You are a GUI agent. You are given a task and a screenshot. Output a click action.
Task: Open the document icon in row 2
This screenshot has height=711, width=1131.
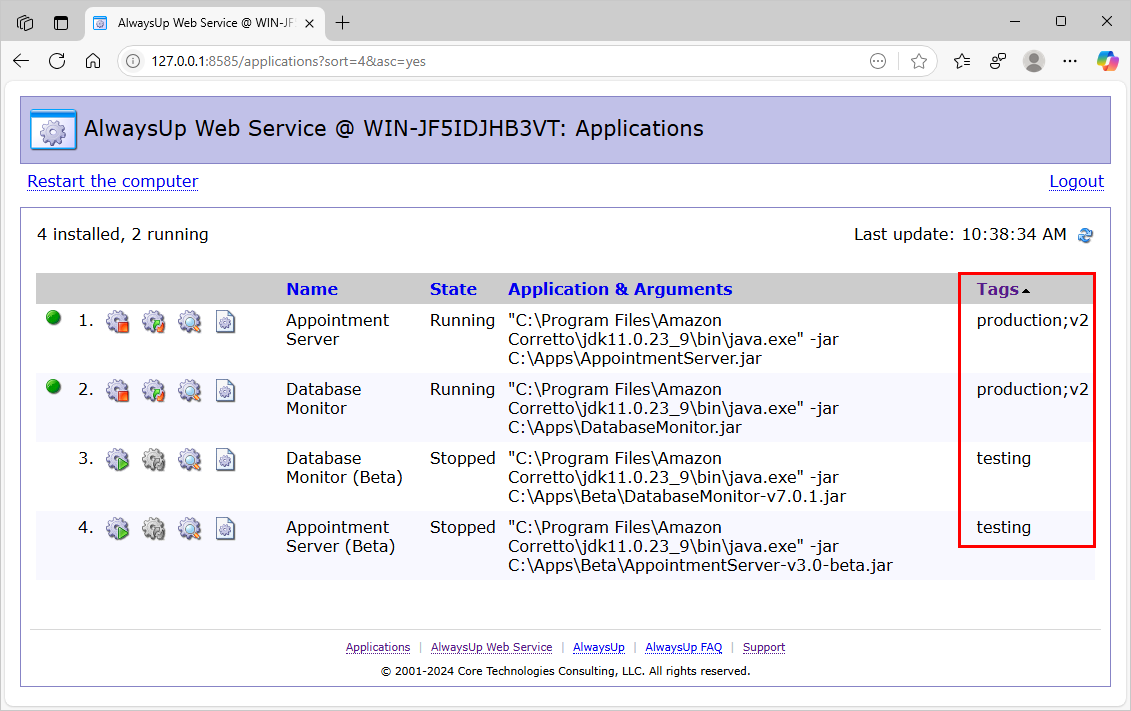[x=226, y=391]
